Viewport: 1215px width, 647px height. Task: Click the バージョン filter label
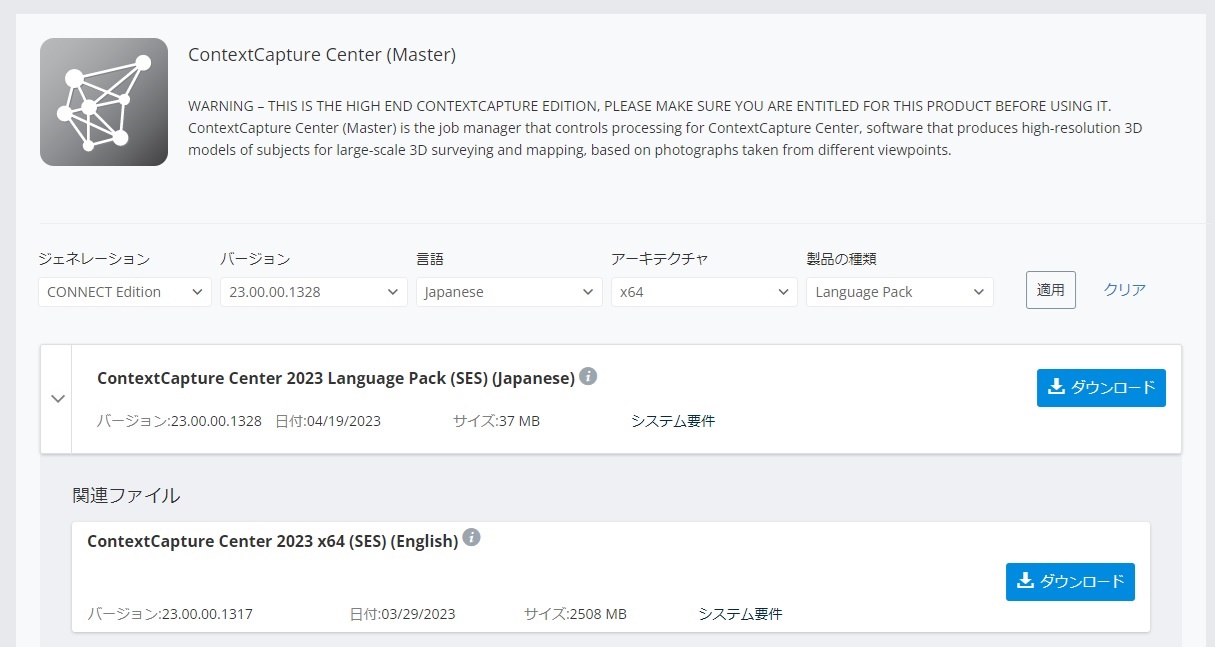255,259
